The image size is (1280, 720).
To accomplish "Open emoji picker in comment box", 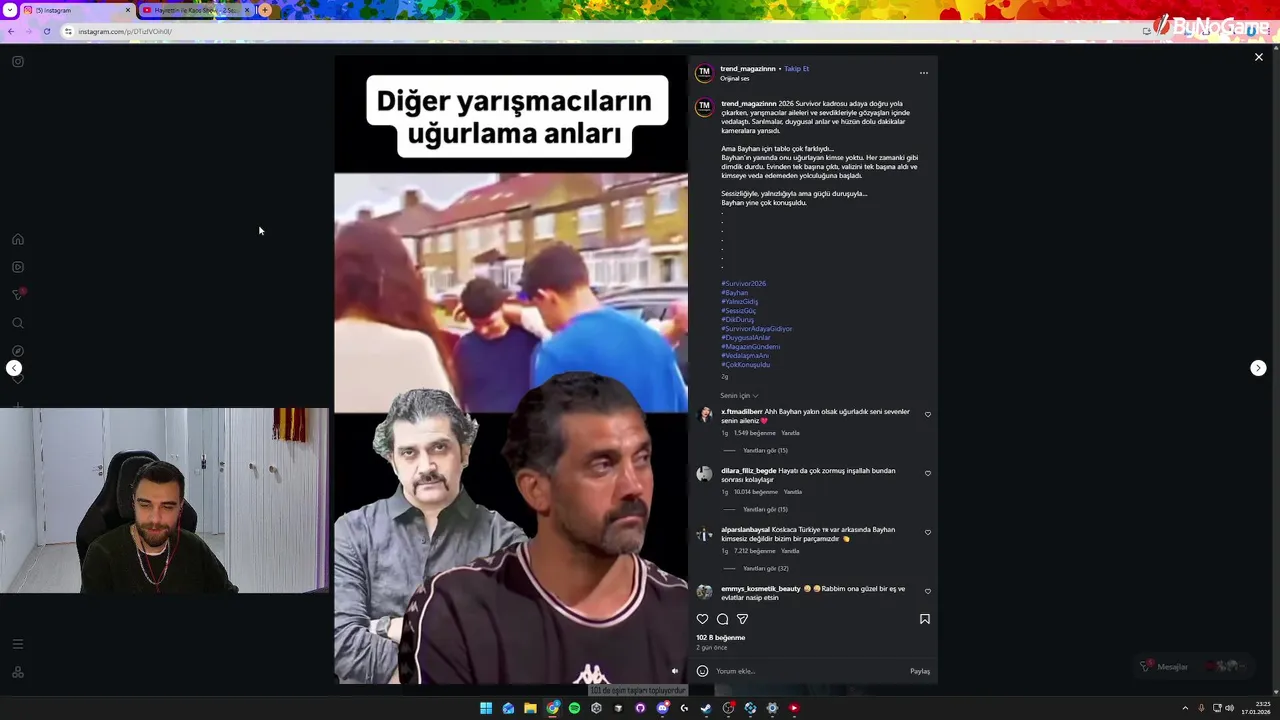I will [702, 671].
